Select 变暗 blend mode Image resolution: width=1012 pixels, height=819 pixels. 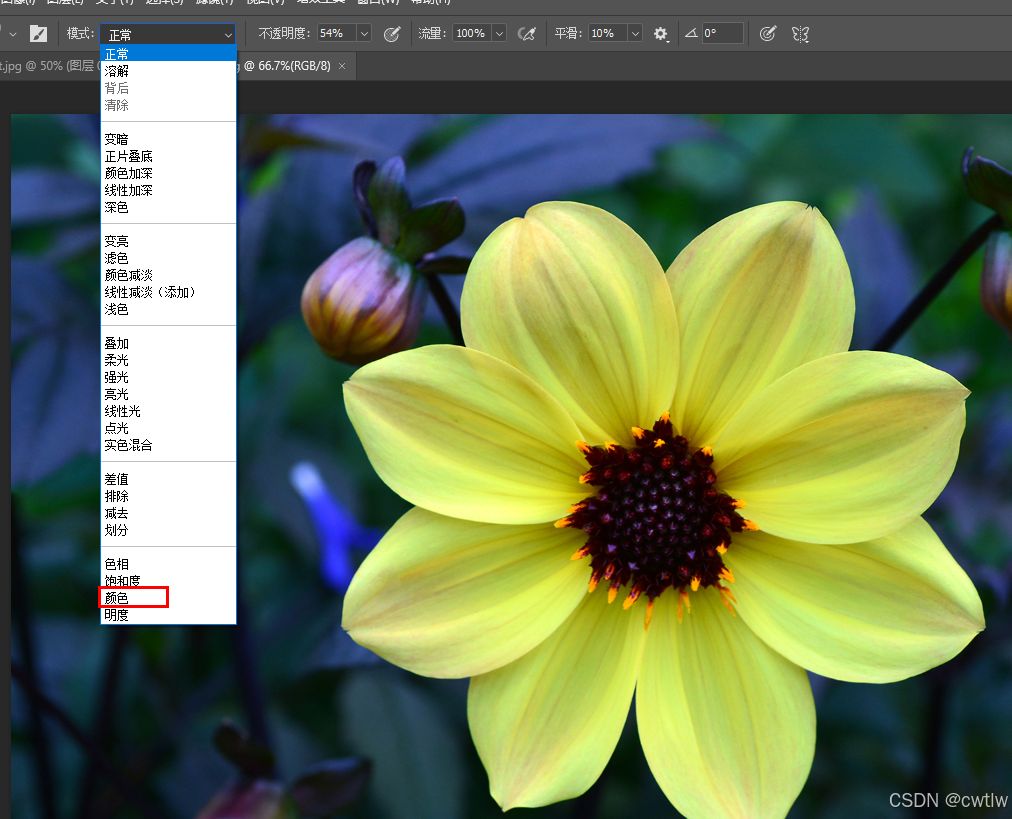(x=168, y=139)
